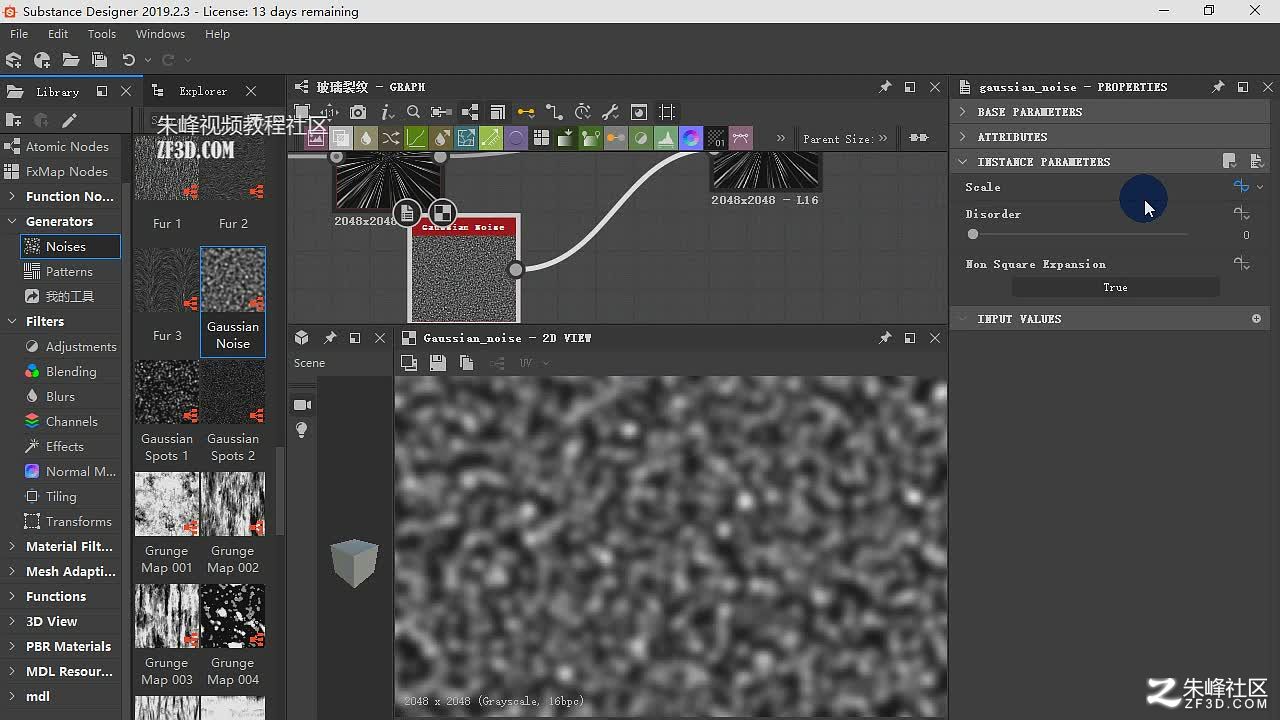
Task: Add a Gradient Map node via rainbow ring icon
Action: point(691,138)
